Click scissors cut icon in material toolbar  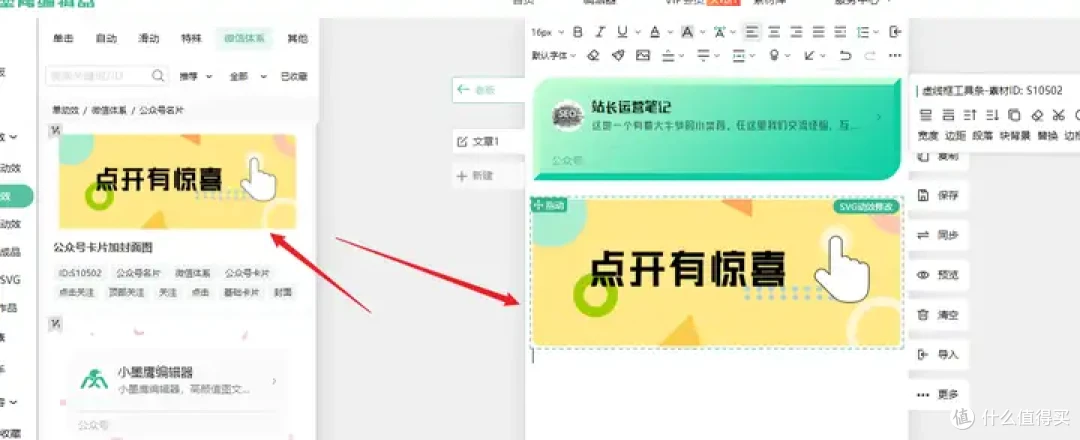click(x=1059, y=115)
